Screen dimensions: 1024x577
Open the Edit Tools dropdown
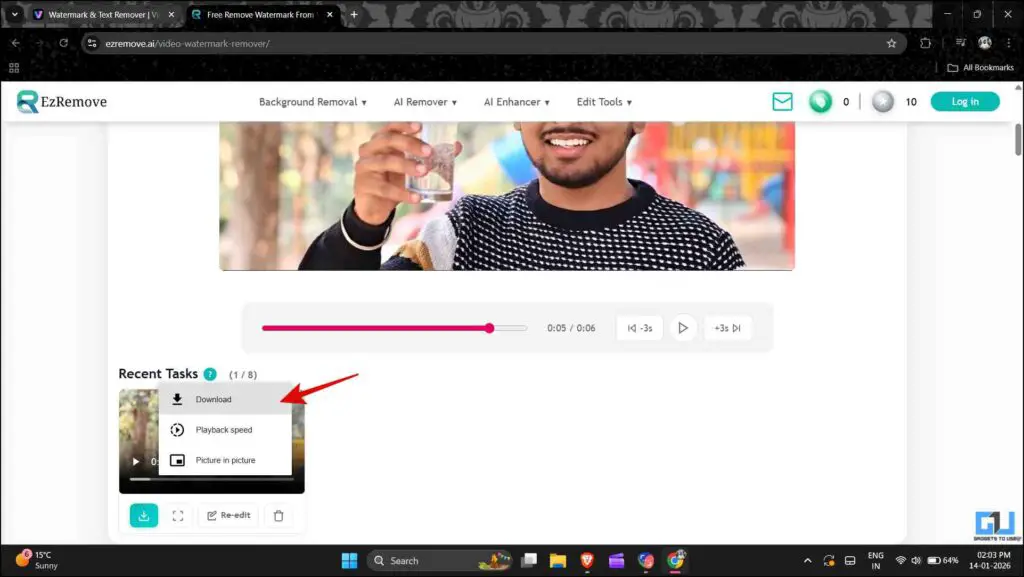pyautogui.click(x=604, y=101)
